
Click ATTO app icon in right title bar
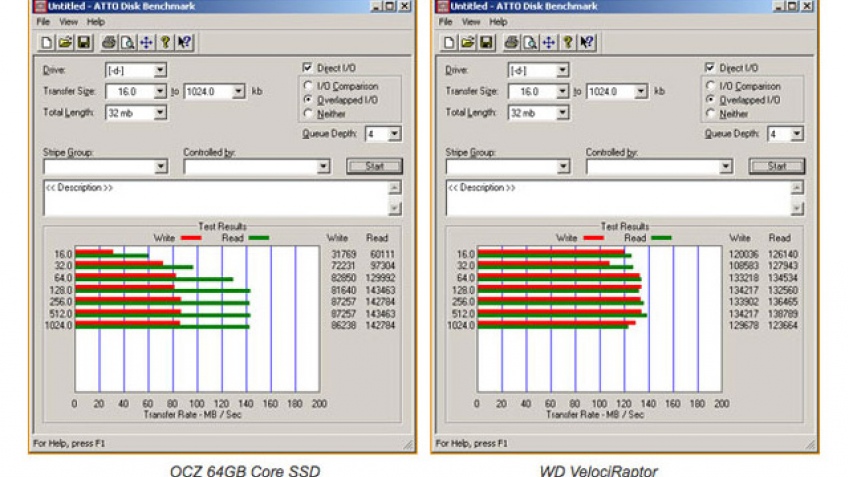(x=442, y=6)
